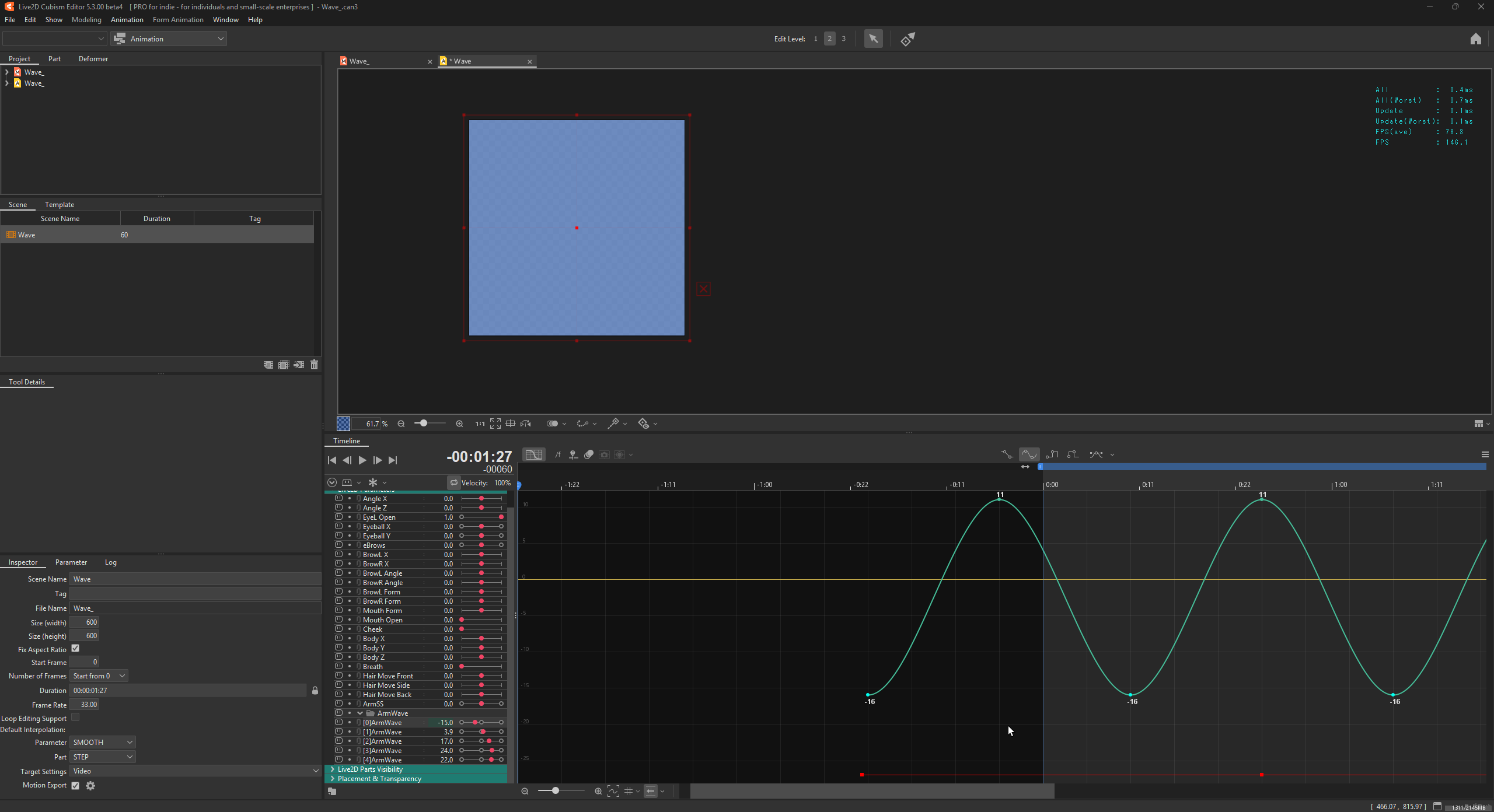
Task: Enable the Loop Editing Support checkbox
Action: point(75,717)
